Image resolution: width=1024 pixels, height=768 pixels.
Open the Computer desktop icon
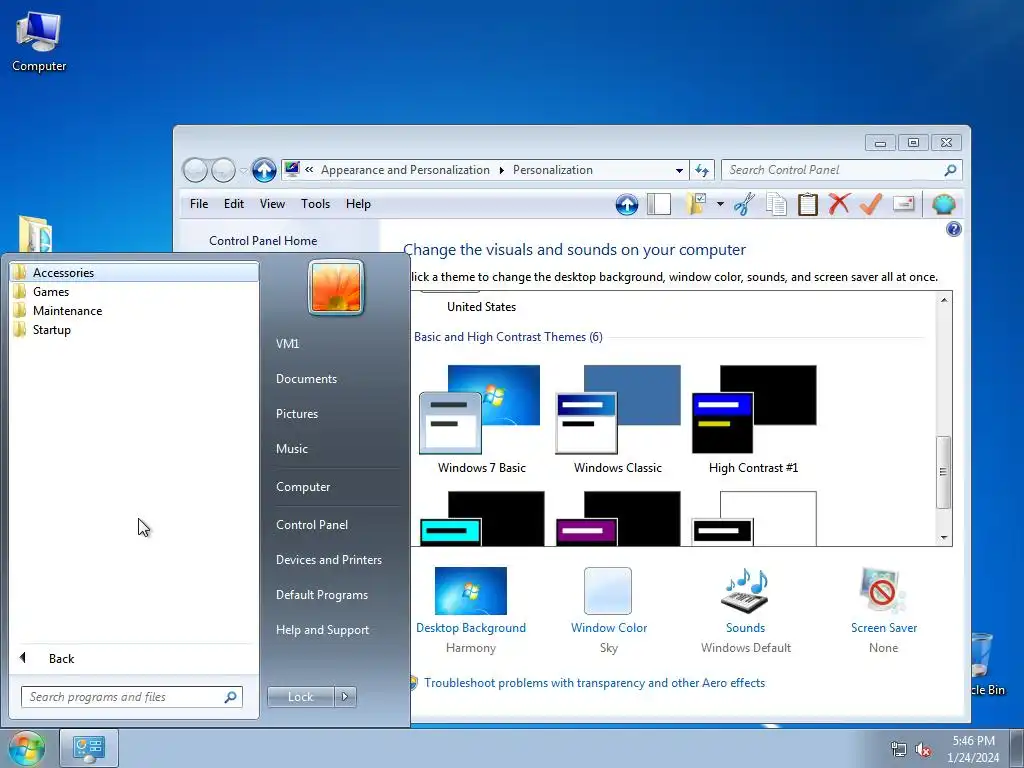pyautogui.click(x=39, y=42)
